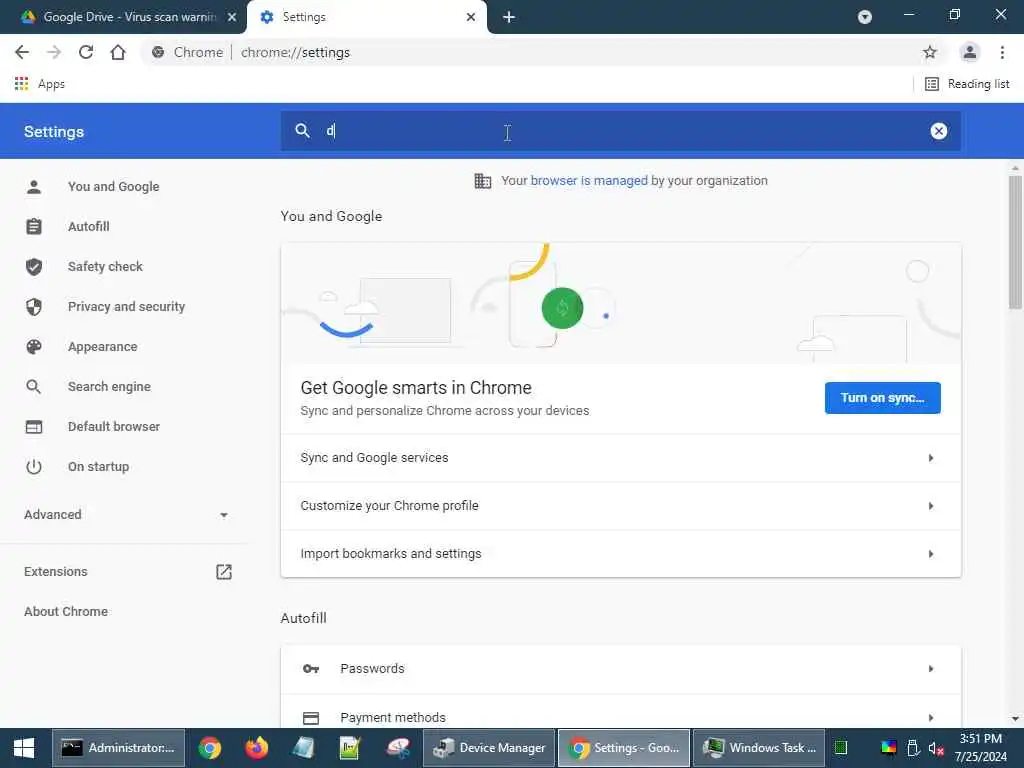Open the Passwords row
1024x768 pixels.
point(620,669)
